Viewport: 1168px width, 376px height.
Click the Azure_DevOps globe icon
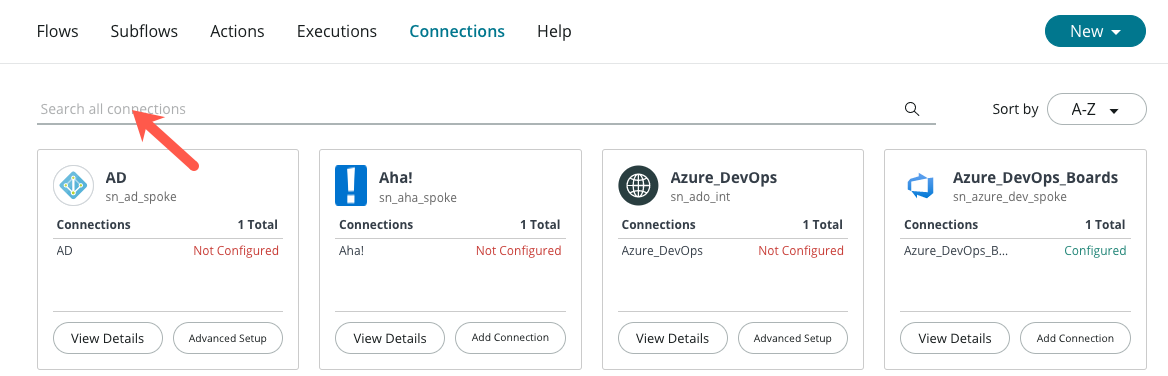638,185
